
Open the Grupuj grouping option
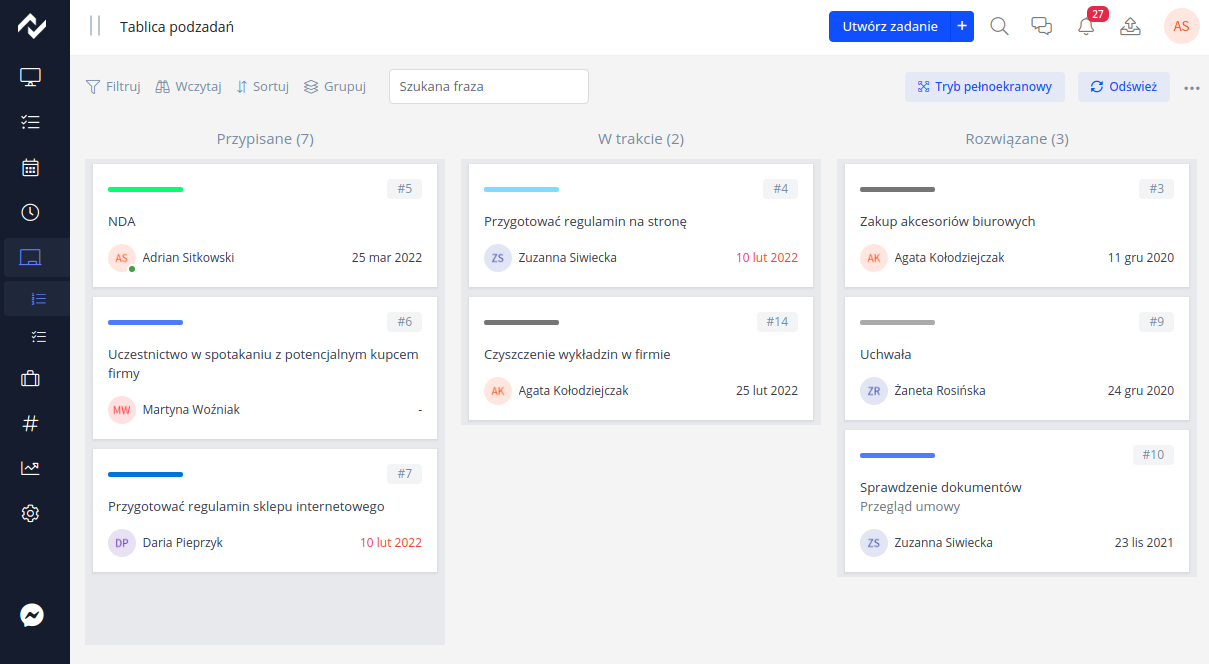[x=335, y=87]
